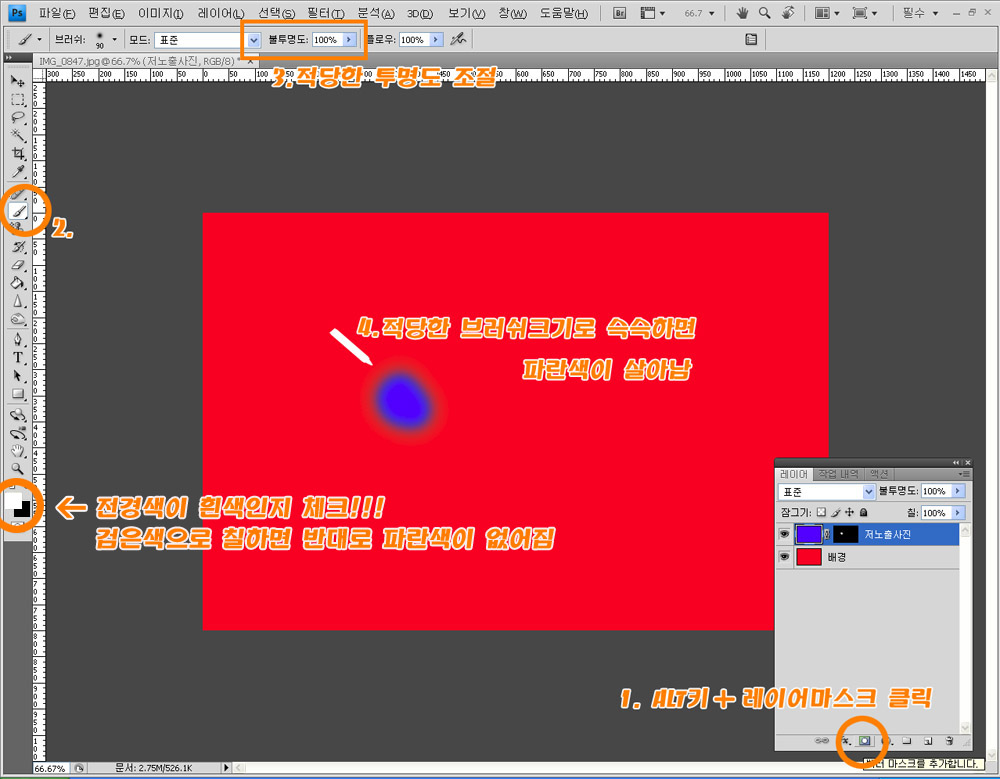1000x779 pixels.
Task: Open the 필수 workspace switcher
Action: (x=920, y=13)
